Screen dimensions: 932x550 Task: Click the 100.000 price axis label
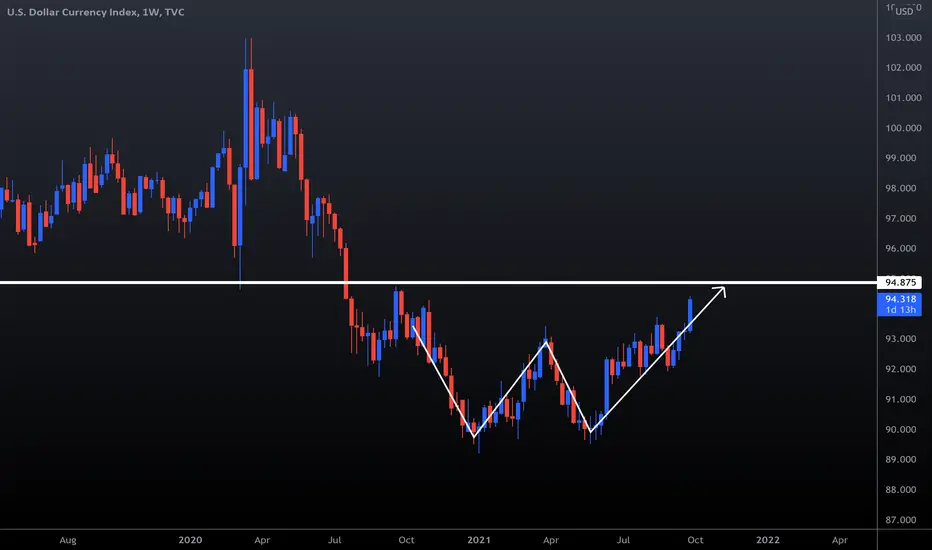pyautogui.click(x=903, y=128)
